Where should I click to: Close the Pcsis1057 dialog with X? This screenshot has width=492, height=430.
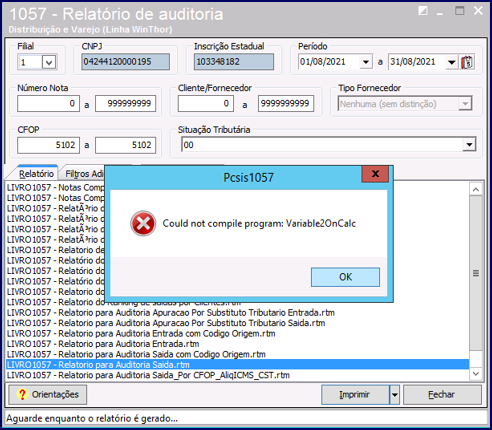pos(375,174)
